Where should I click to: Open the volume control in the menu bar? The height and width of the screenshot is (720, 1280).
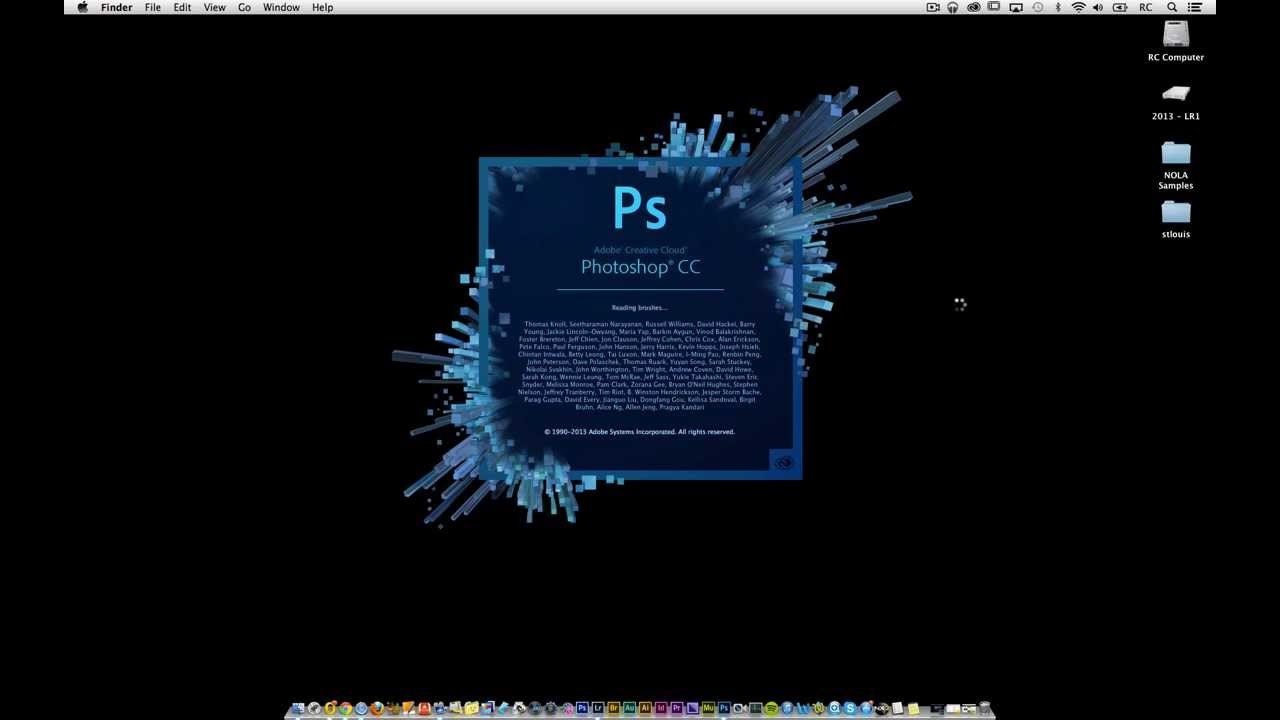coord(1098,7)
